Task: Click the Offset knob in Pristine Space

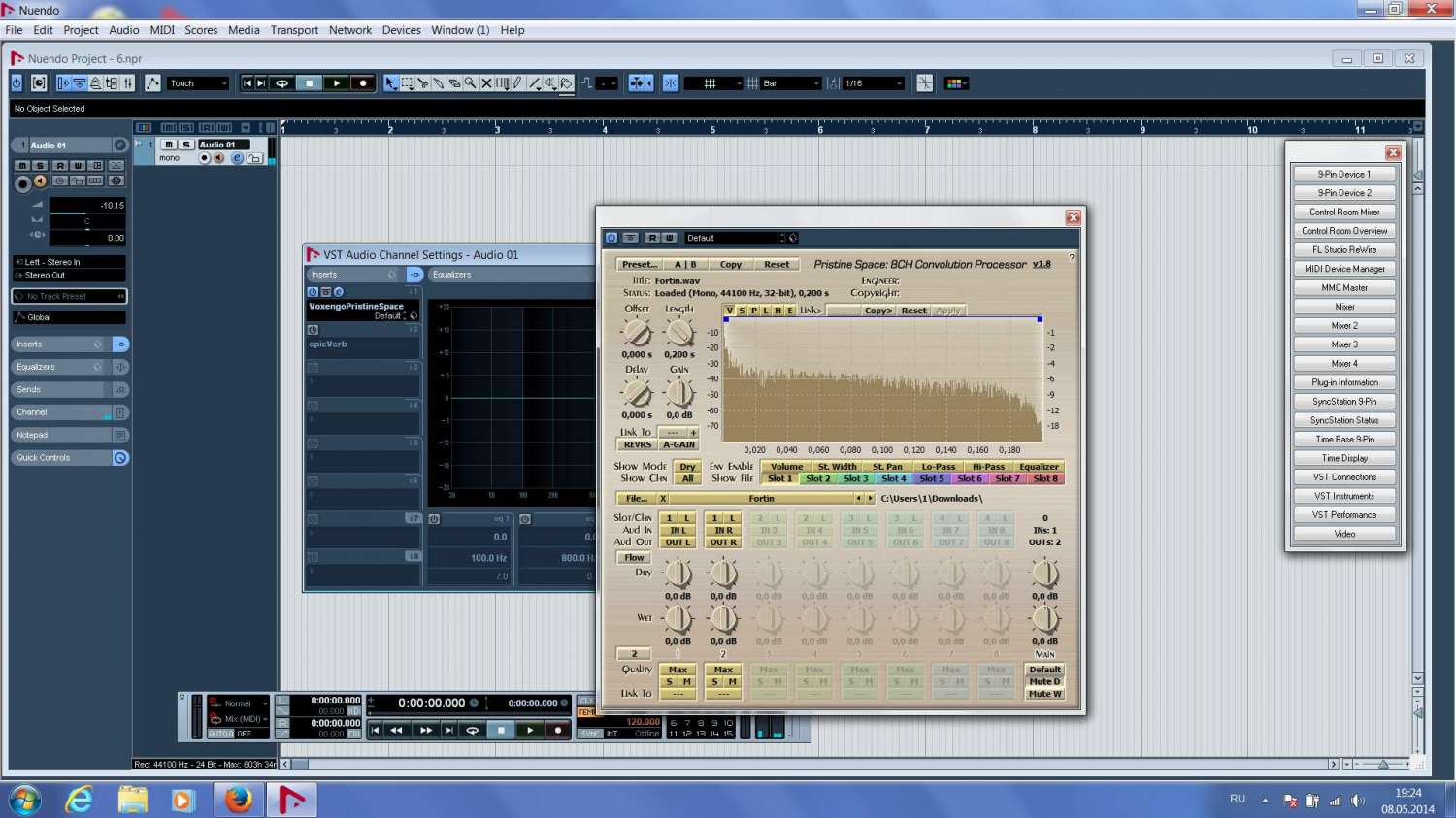Action: (x=637, y=333)
